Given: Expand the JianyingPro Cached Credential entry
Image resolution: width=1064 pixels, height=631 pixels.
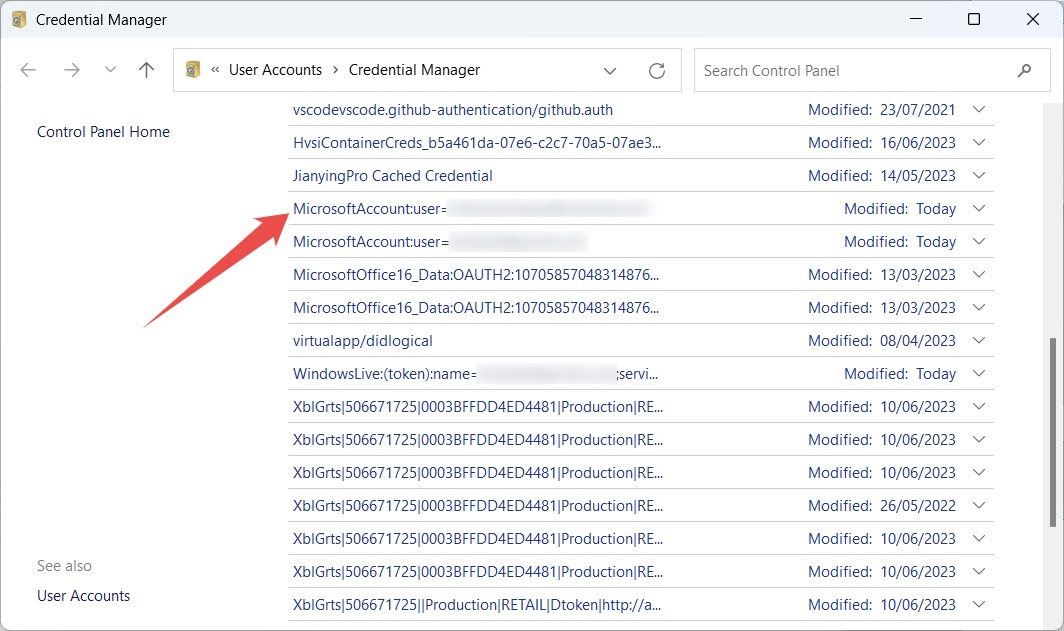Looking at the screenshot, I should coord(979,175).
